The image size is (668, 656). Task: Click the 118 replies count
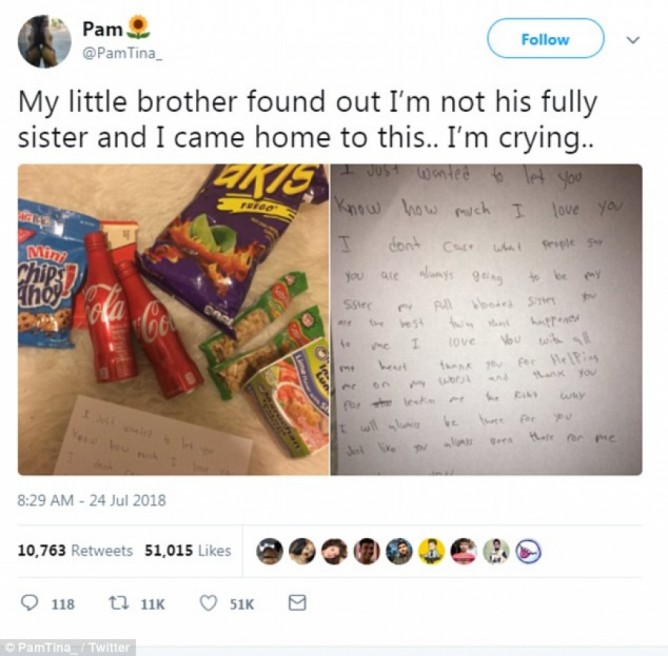[63, 604]
